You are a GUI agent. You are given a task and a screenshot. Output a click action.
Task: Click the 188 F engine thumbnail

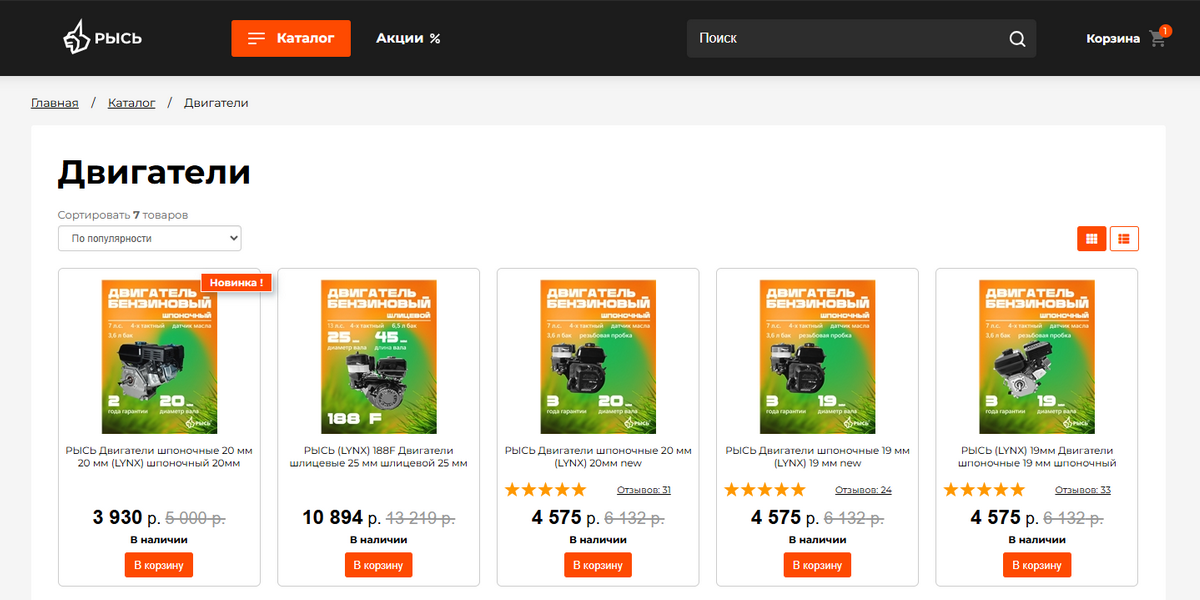(x=378, y=356)
